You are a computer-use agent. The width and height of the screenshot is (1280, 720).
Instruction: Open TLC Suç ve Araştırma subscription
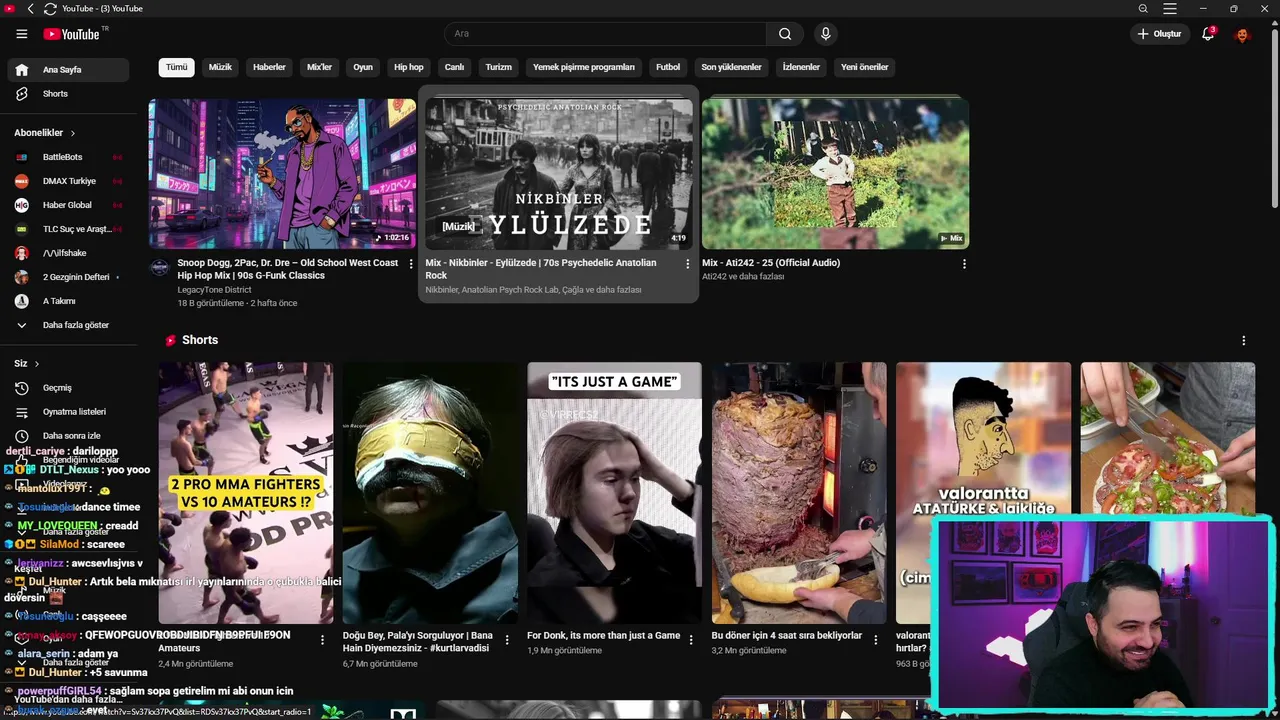click(x=69, y=229)
